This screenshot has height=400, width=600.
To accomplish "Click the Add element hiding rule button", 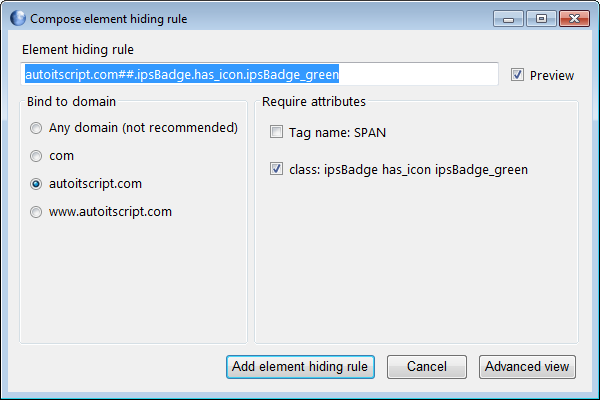I will (x=300, y=367).
